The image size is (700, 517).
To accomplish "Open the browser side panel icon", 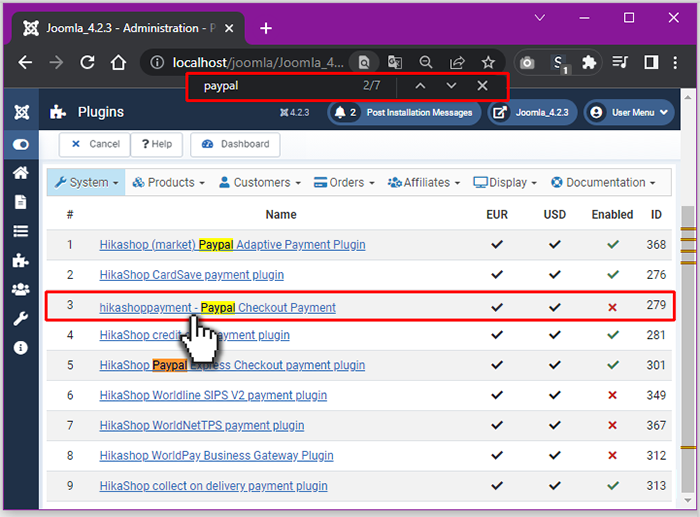I will 651,63.
